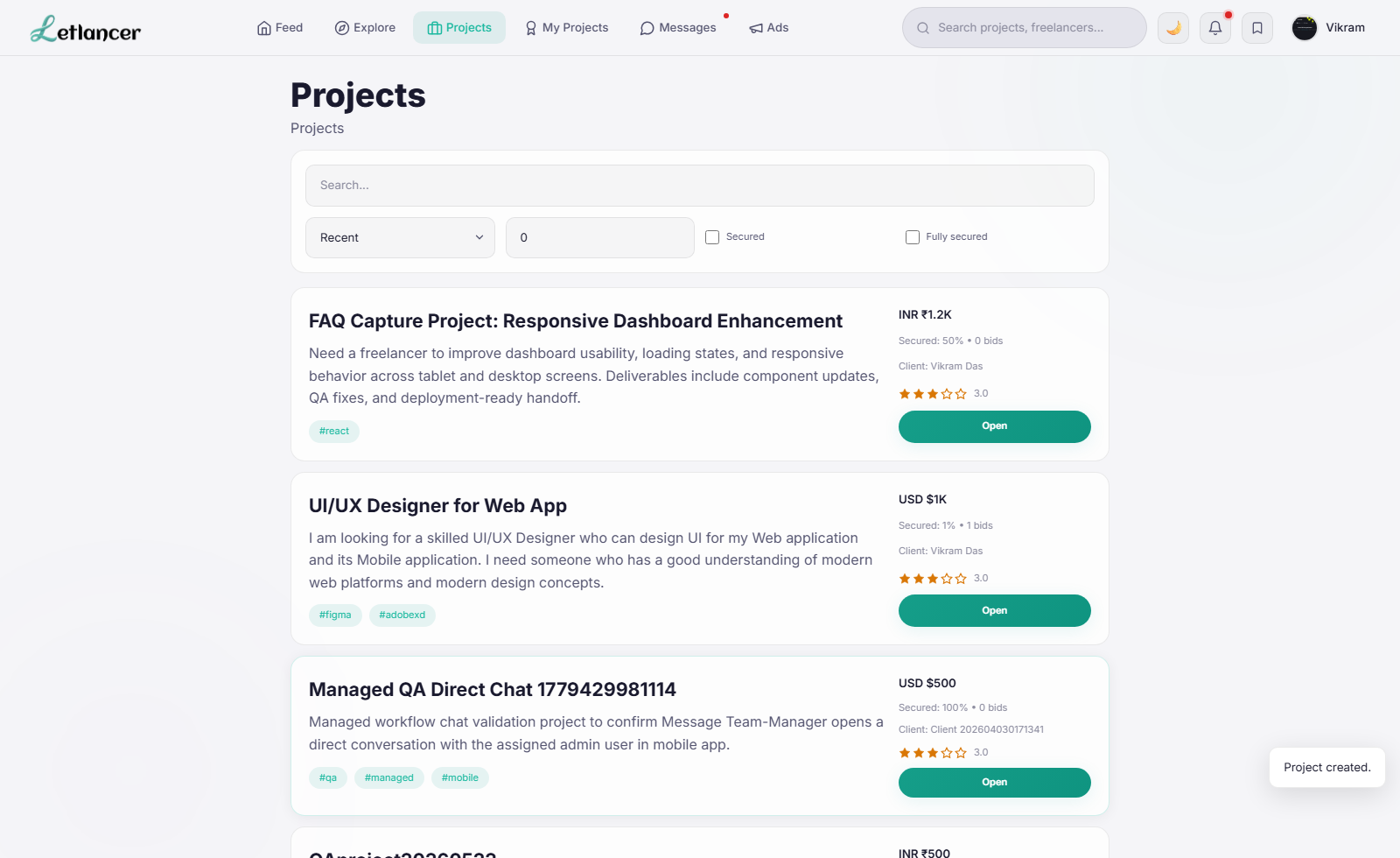Click the Project created. toast notification
Viewport: 1400px width, 858px height.
point(1327,768)
